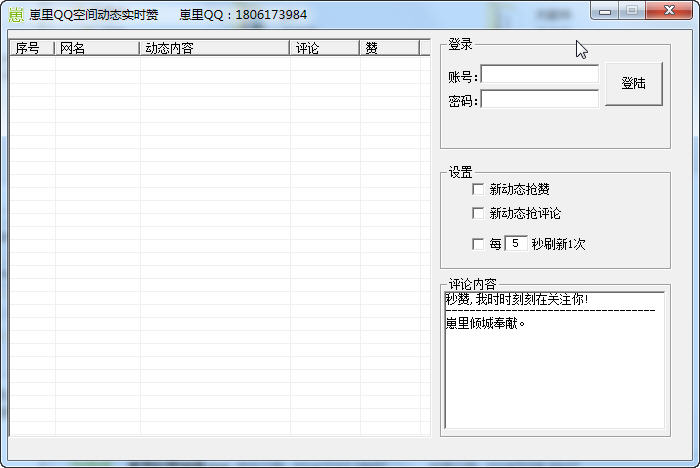Click the refresh seconds field showing 5
Screen dimensions: 700x468
516,243
